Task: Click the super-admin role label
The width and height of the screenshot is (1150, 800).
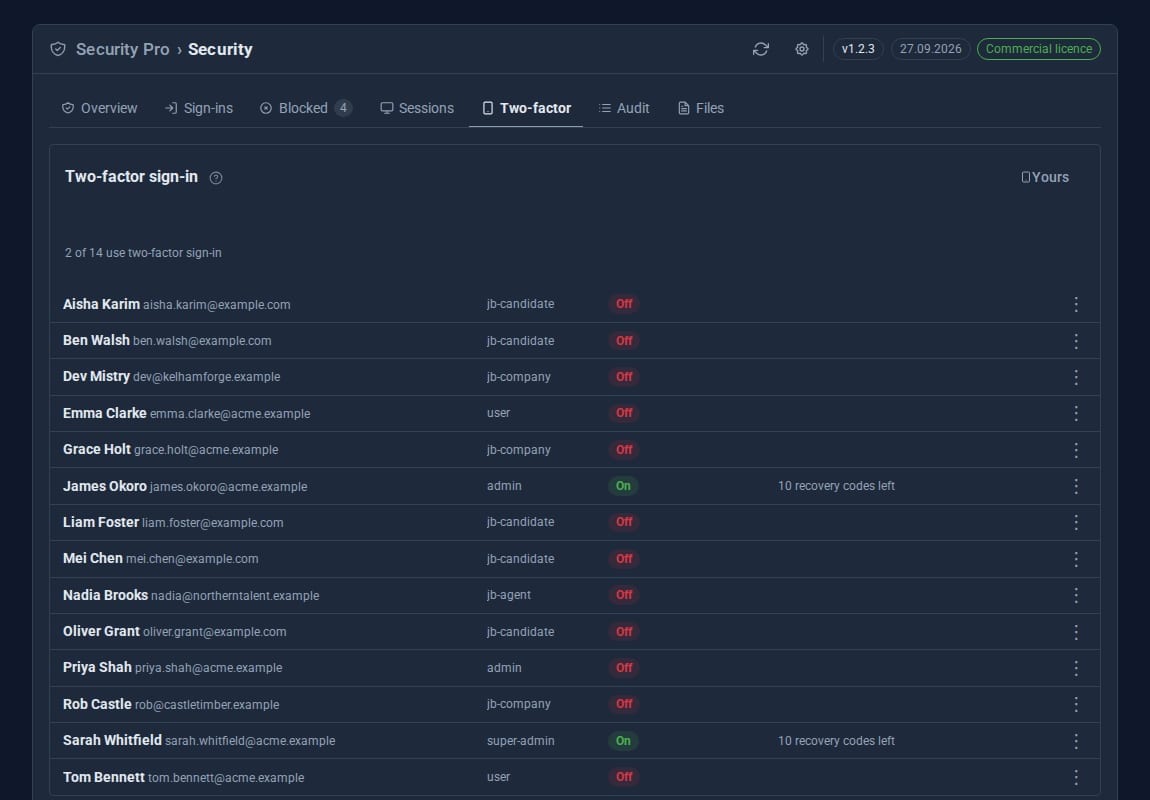Action: point(521,741)
